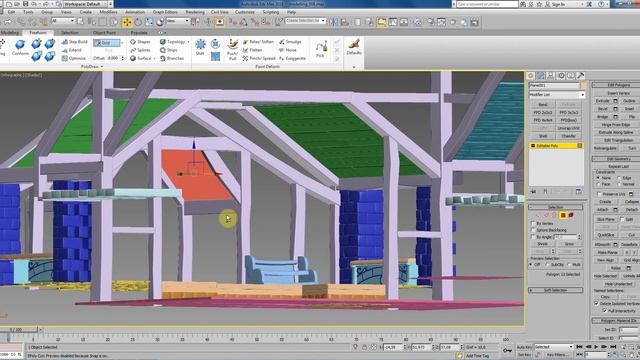This screenshot has width=640, height=360.
Task: Open the Rendering menu
Action: (195, 12)
